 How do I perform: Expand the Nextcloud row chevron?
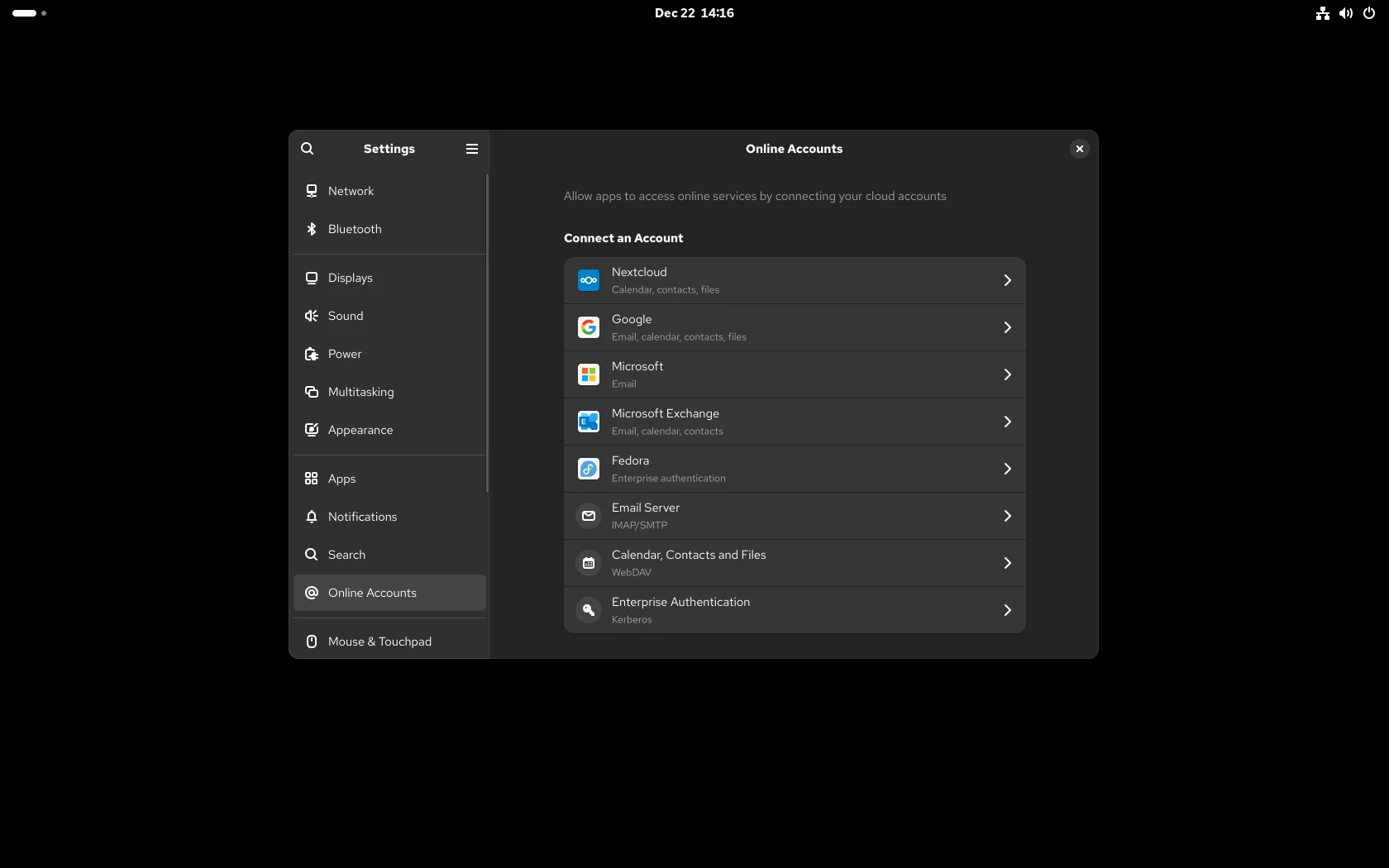click(1007, 280)
